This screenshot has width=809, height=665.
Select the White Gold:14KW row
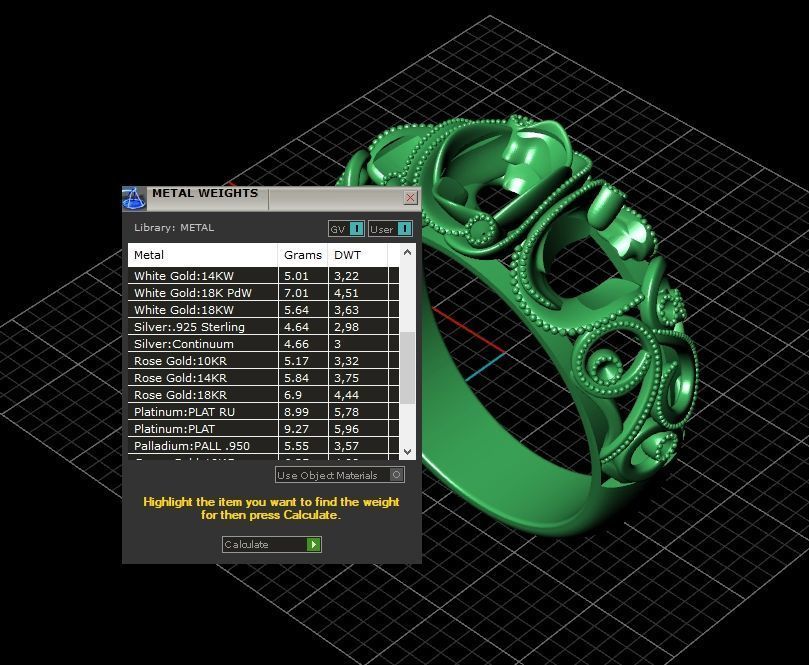pos(264,275)
